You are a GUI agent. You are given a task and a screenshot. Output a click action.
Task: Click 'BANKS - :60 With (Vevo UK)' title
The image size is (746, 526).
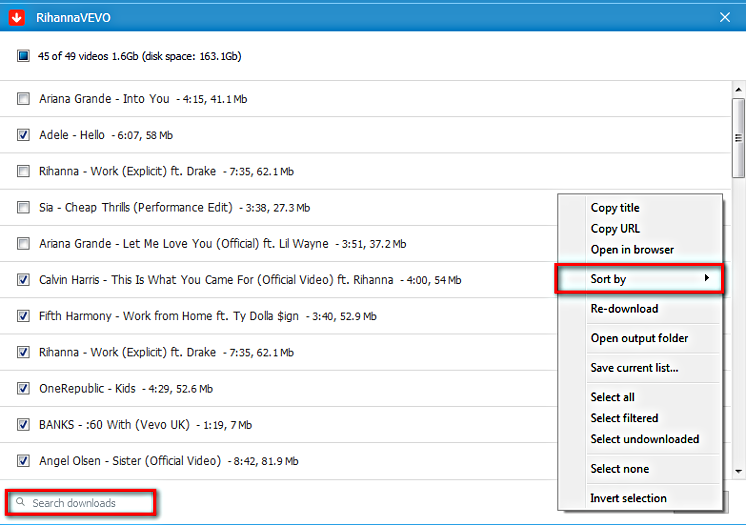(x=114, y=425)
